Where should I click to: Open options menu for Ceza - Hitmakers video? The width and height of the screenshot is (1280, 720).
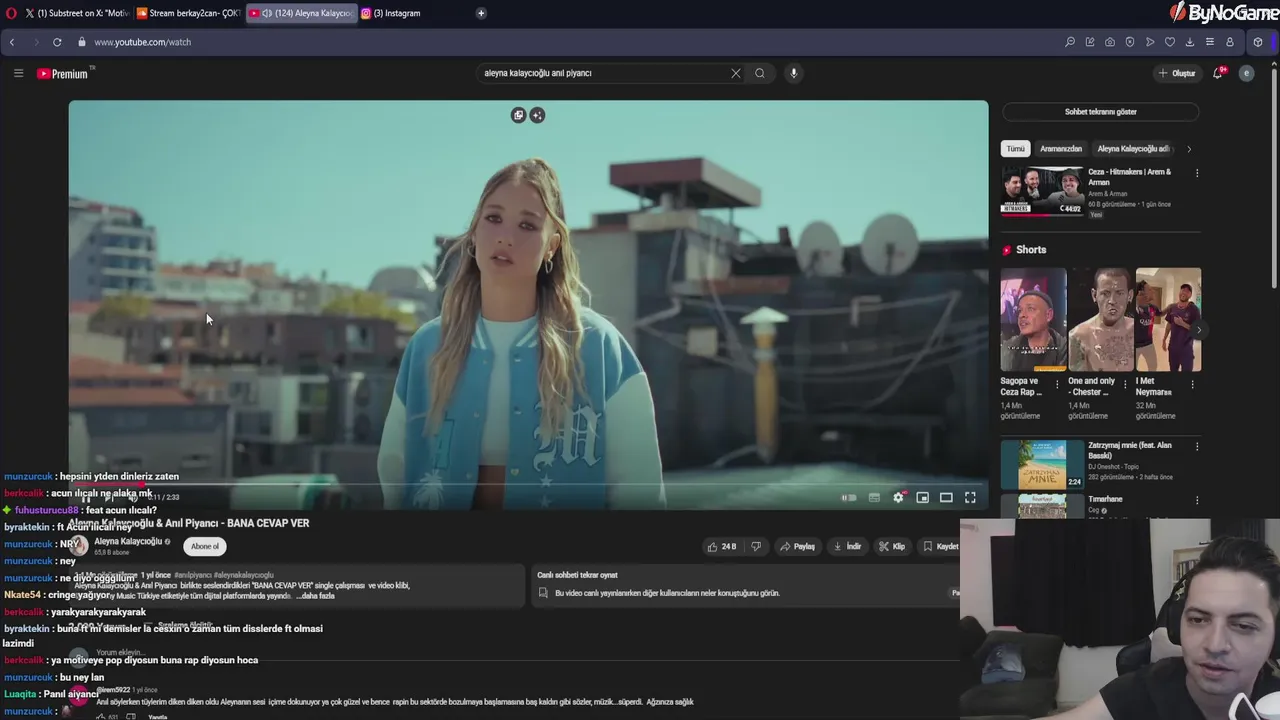click(1196, 173)
